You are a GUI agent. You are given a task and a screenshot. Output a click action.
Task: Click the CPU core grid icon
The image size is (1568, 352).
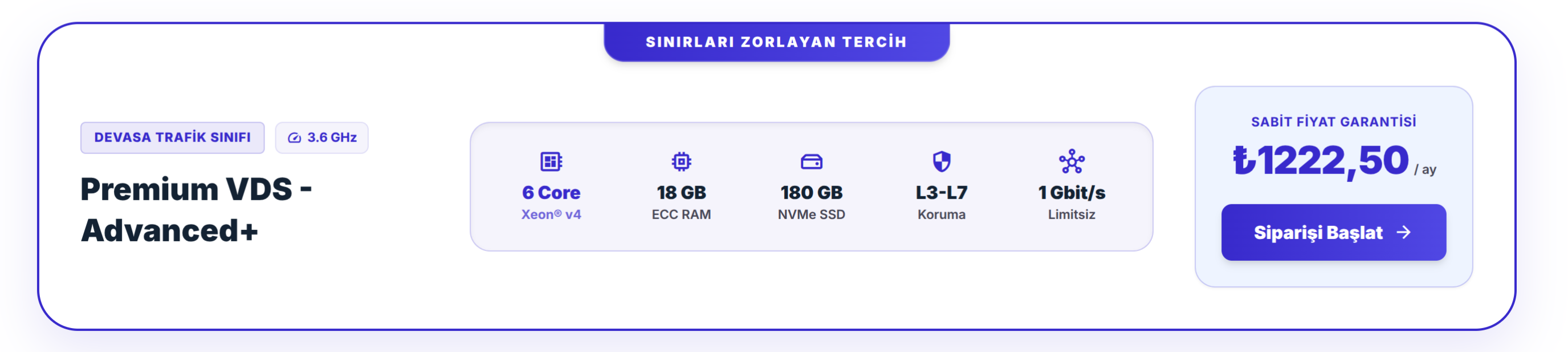click(551, 161)
